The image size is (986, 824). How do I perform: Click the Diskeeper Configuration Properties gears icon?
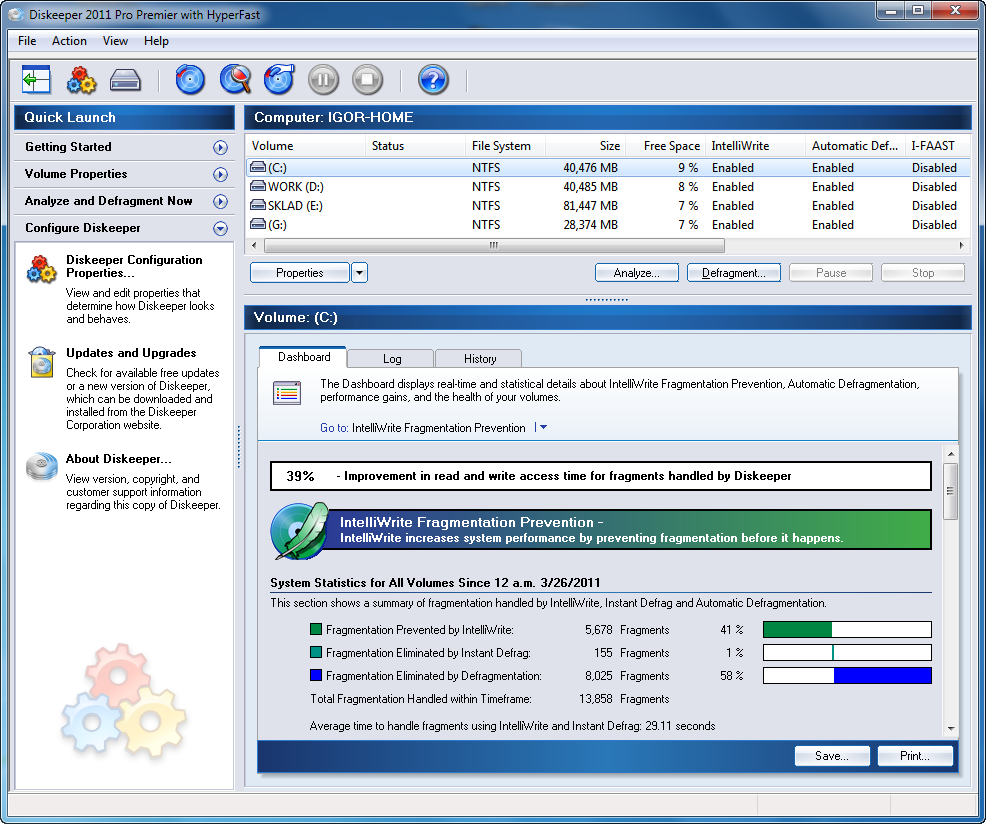[42, 269]
